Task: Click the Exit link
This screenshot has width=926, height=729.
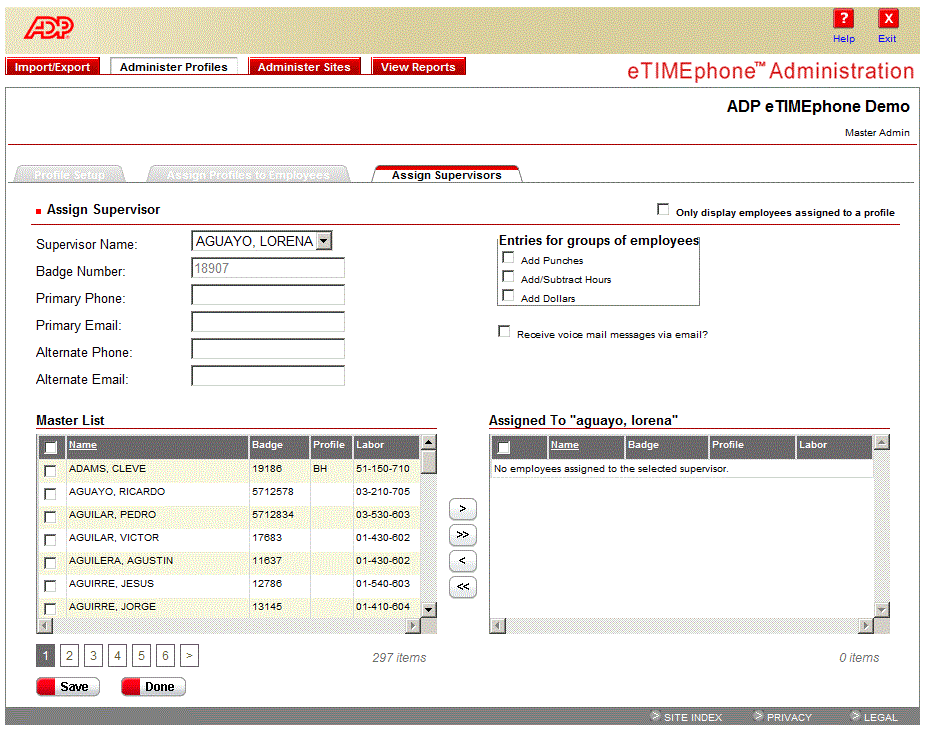Action: (x=887, y=38)
